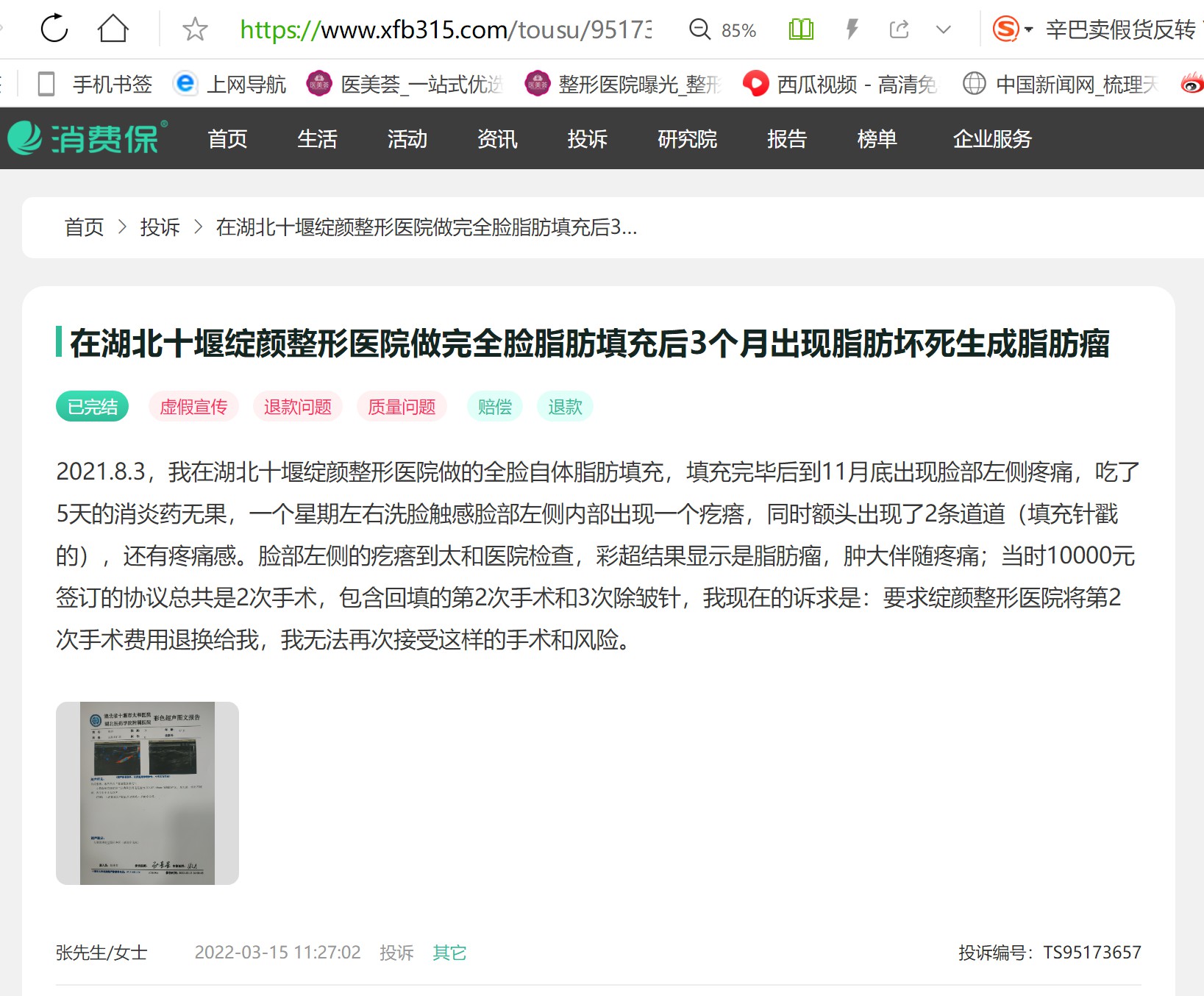Open the 上网导航 bookmark

(x=229, y=85)
